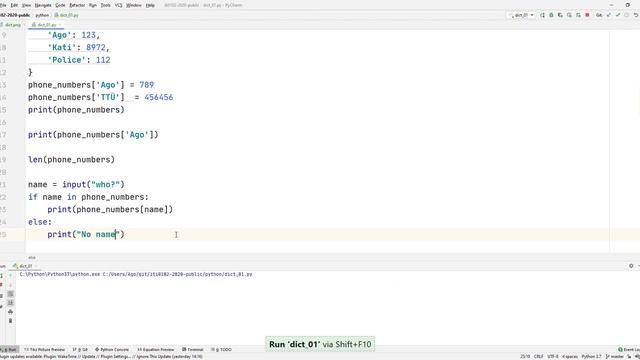
Task: Click the Profile toolbar icon
Action: pyautogui.click(x=569, y=15)
